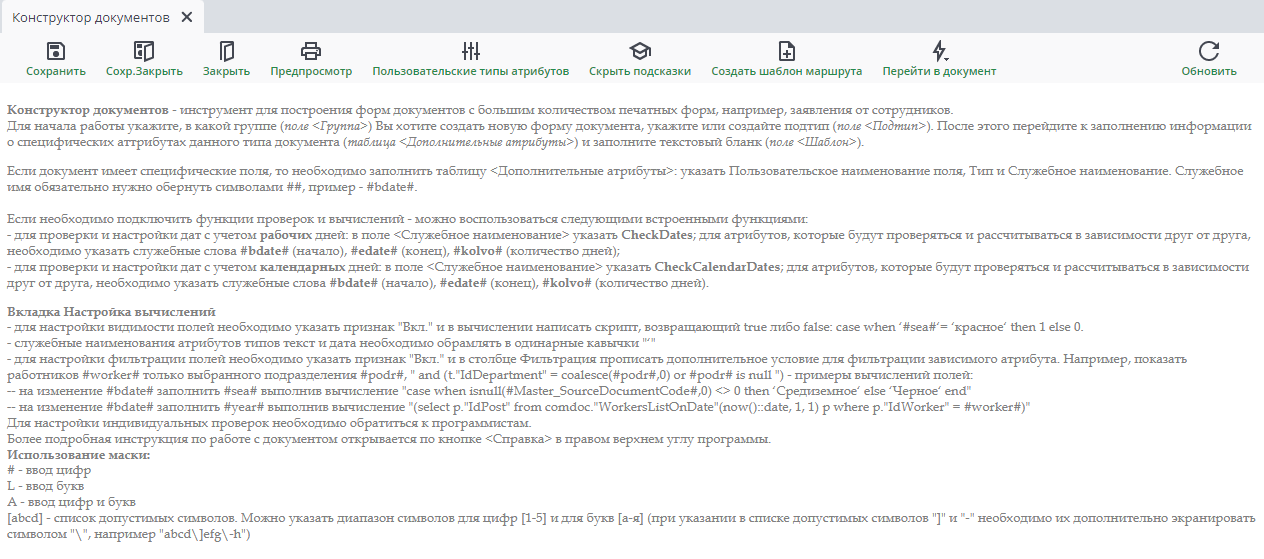This screenshot has height=559, width=1264.
Task: Click the sentence starting 'Для настройки индивидуальных проверок'
Action: (x=269, y=423)
